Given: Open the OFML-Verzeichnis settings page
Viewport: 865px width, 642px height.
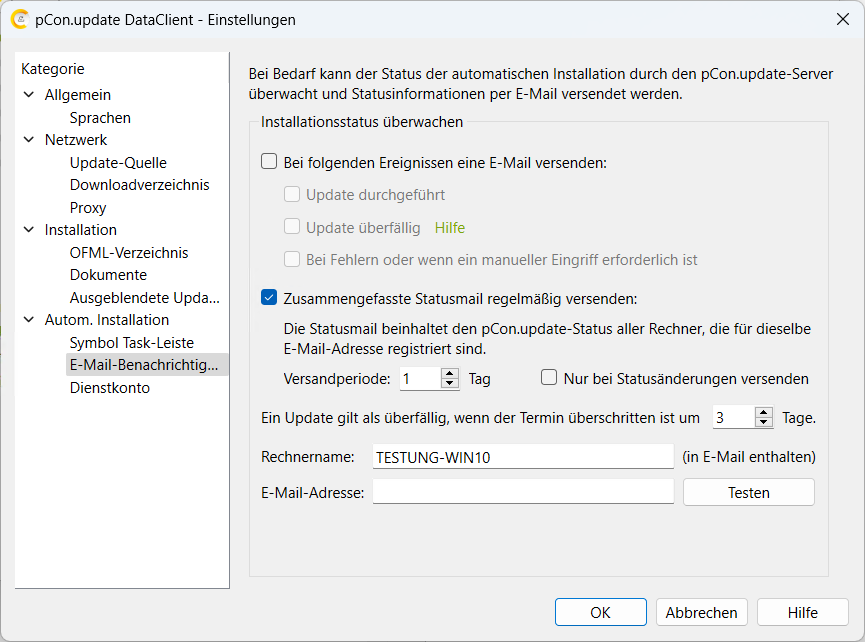Looking at the screenshot, I should [129, 253].
